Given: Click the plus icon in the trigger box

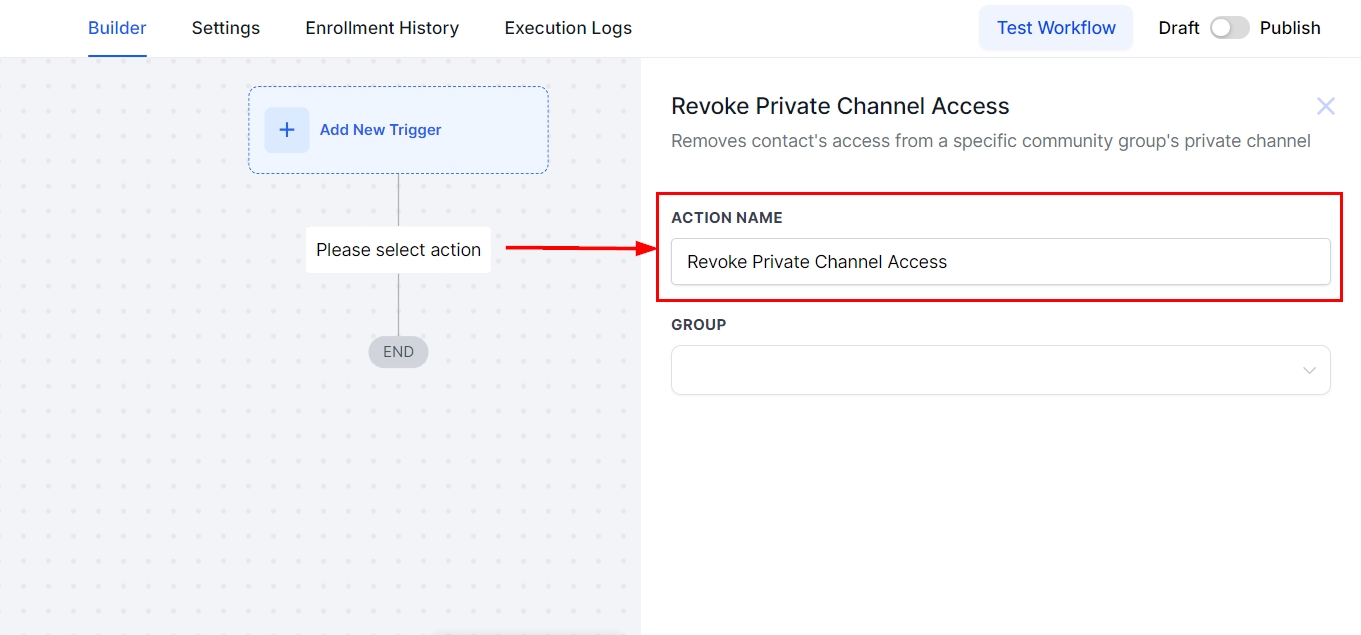Looking at the screenshot, I should tap(287, 130).
